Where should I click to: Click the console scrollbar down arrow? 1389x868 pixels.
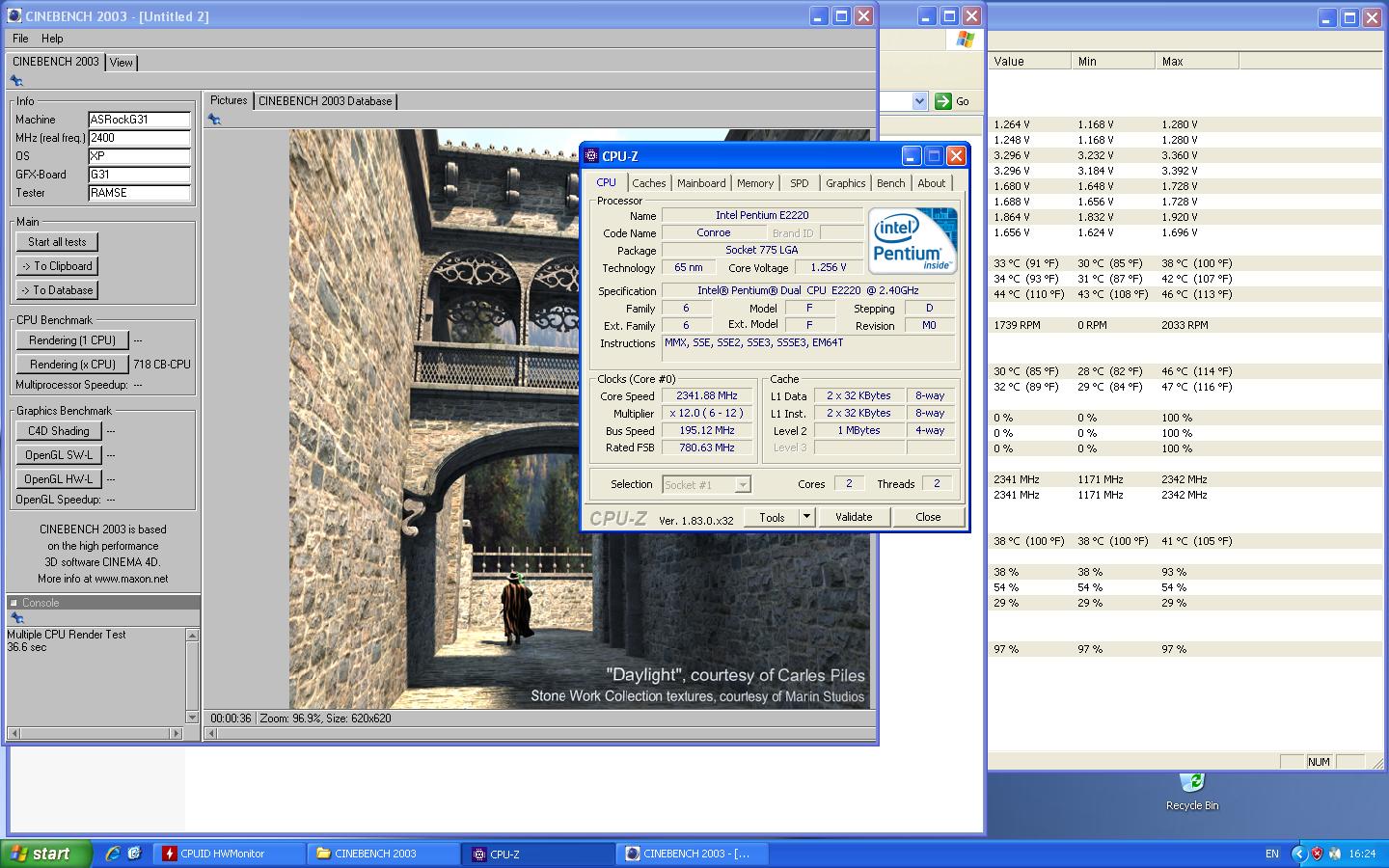[x=192, y=717]
